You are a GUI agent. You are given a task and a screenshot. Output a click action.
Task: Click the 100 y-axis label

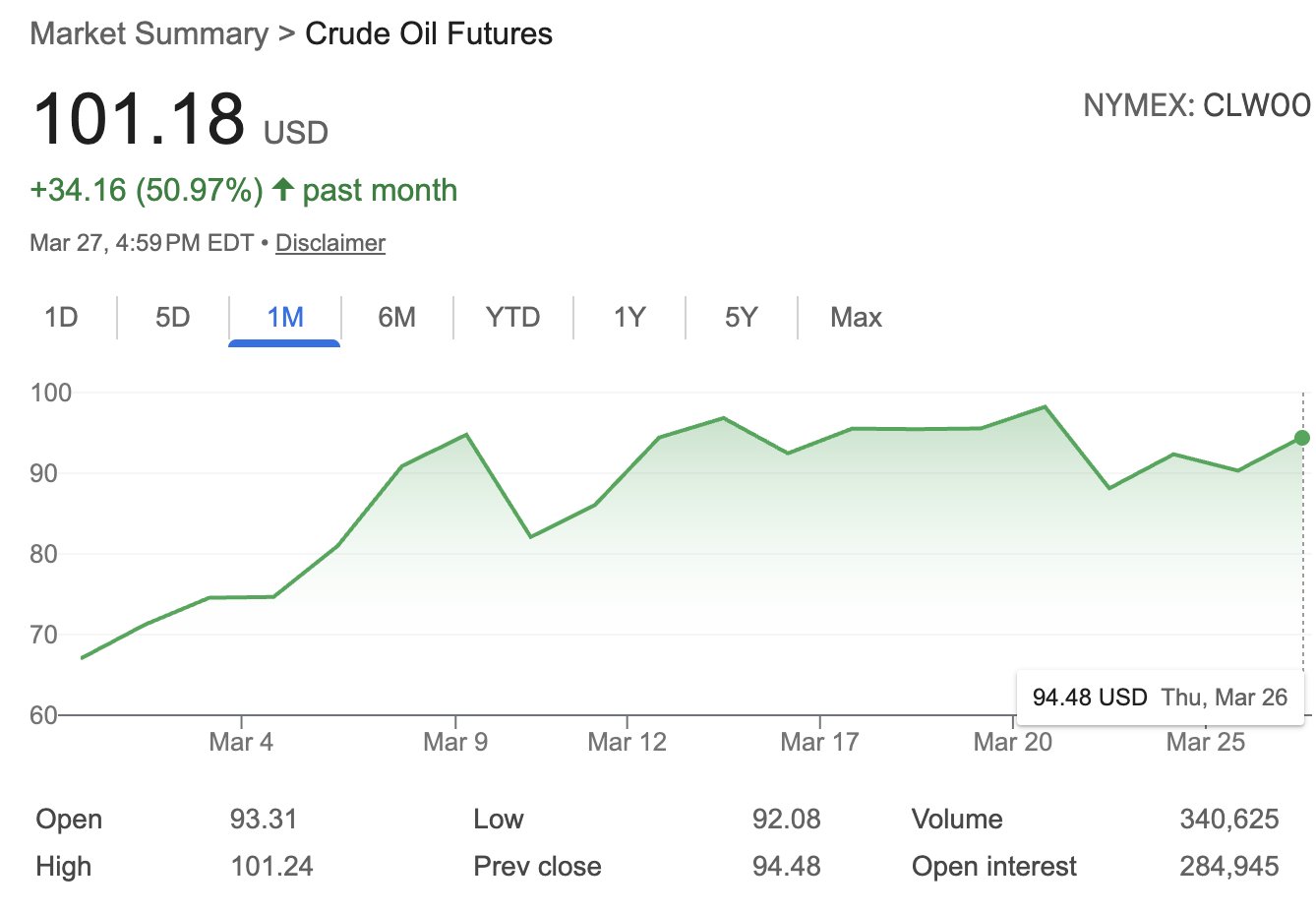coord(51,393)
